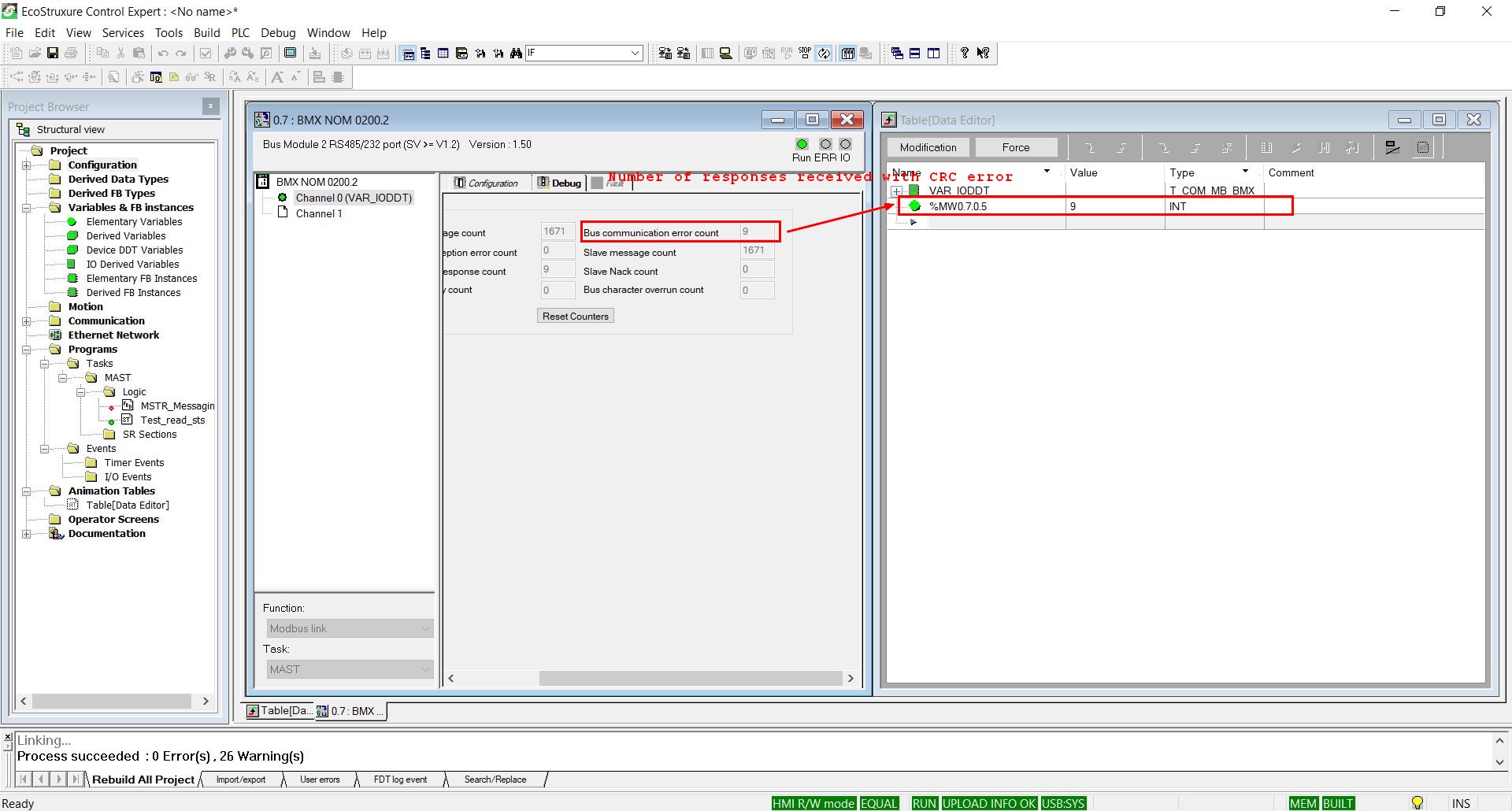Open the Build menu
Screen dimensions: 1512x811
click(206, 32)
